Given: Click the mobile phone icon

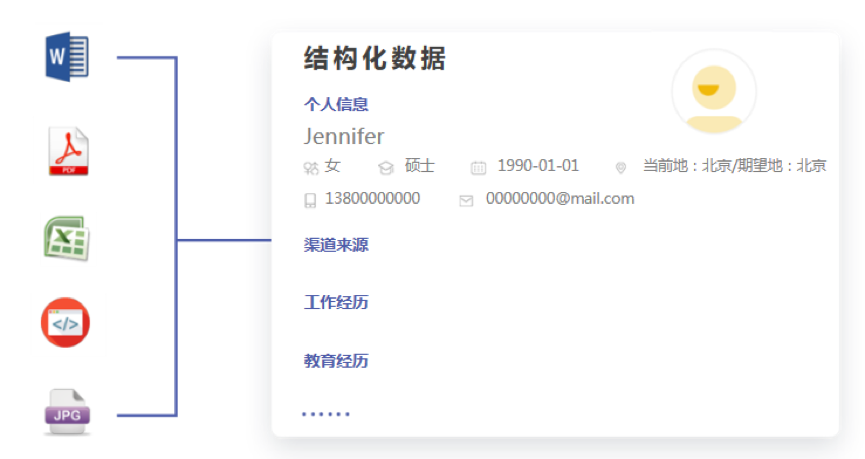Looking at the screenshot, I should 310,200.
